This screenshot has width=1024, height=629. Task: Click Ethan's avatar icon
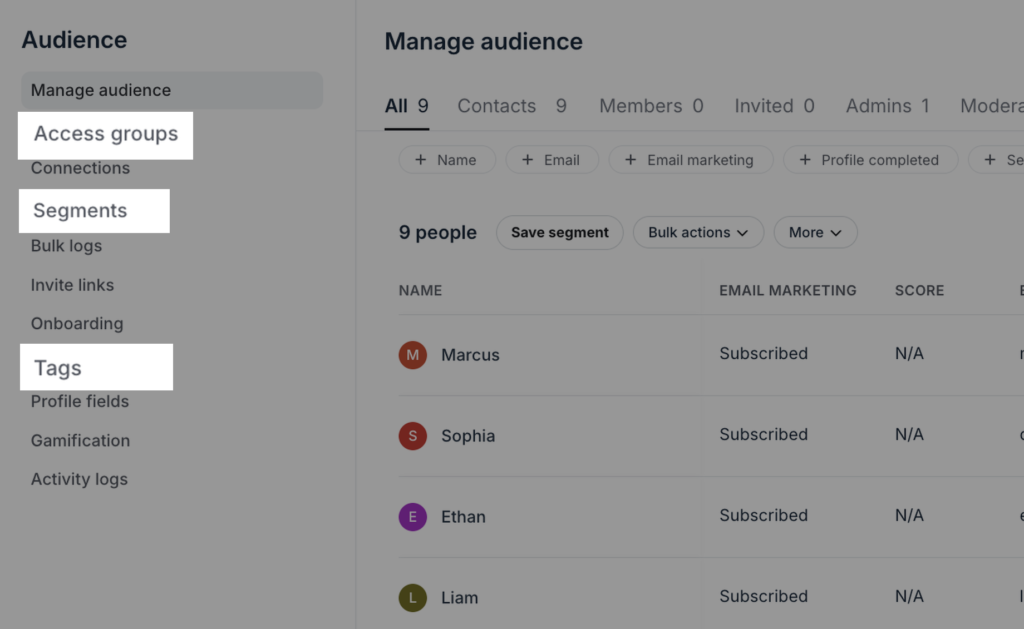point(413,517)
